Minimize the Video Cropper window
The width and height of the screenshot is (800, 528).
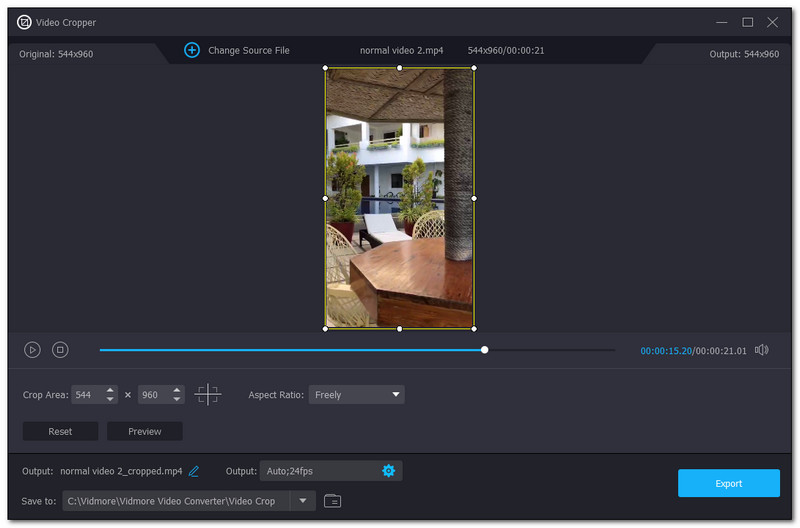click(x=721, y=22)
